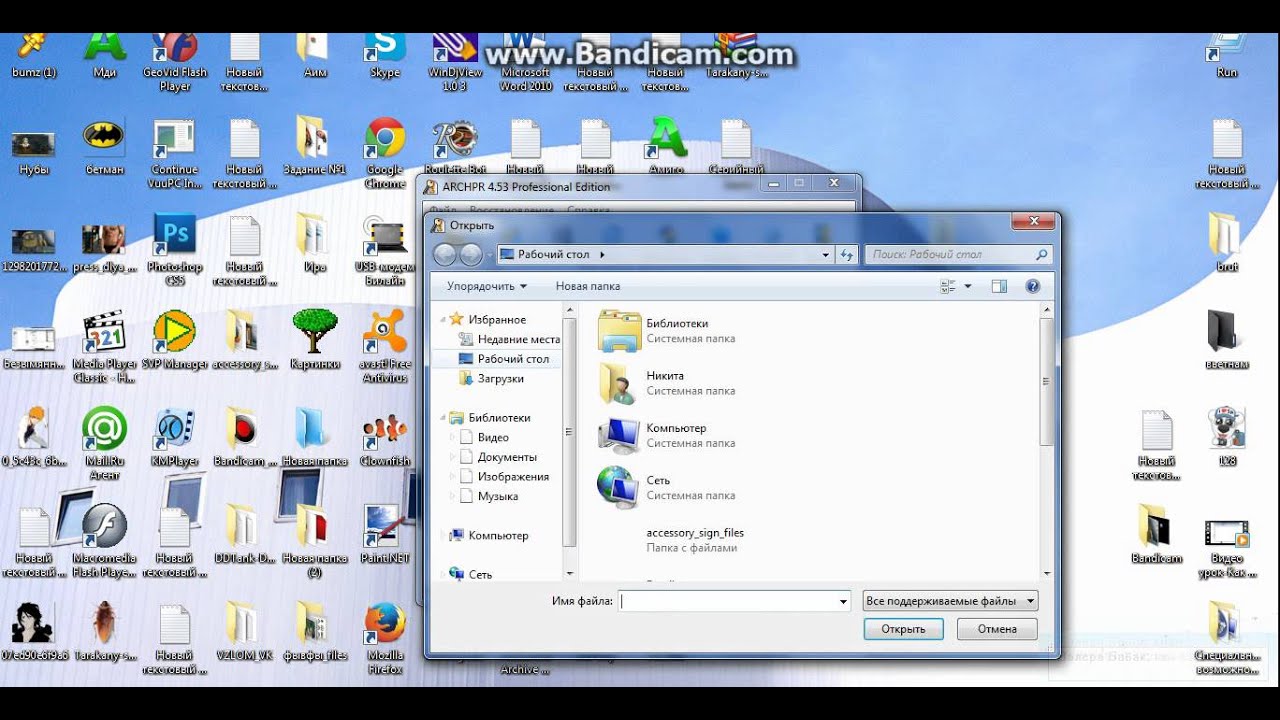Click the file list vertical scrollbar

point(1047,442)
